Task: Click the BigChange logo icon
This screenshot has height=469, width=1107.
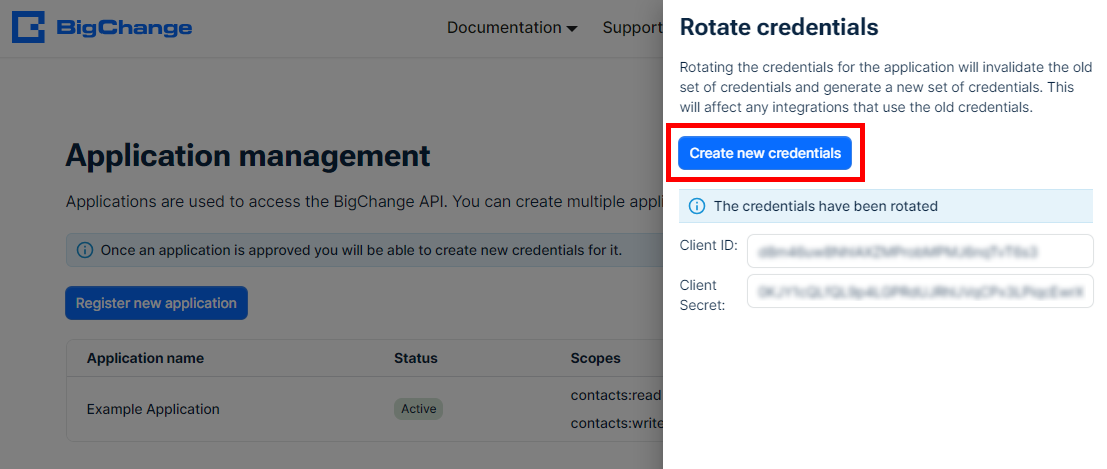Action: pos(28,28)
